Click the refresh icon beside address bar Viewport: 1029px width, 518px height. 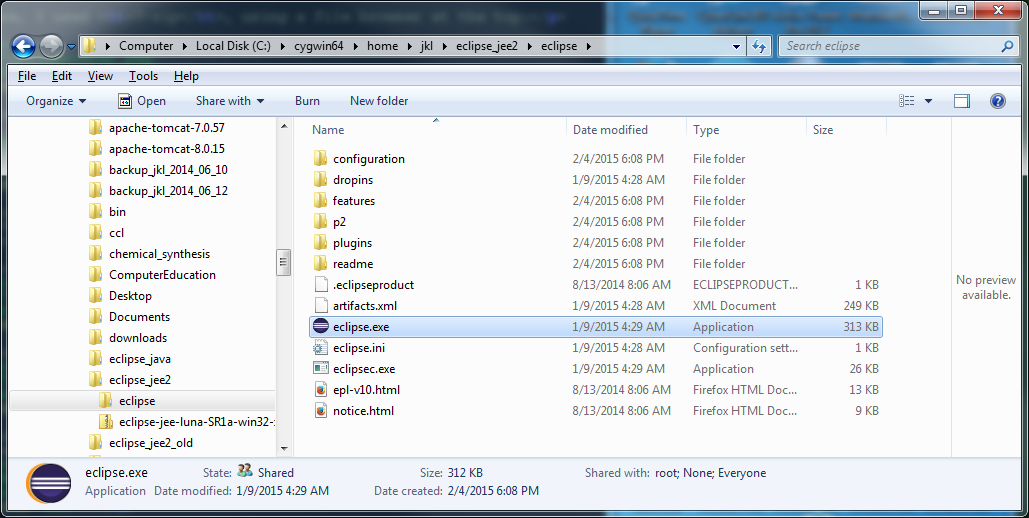pos(759,46)
